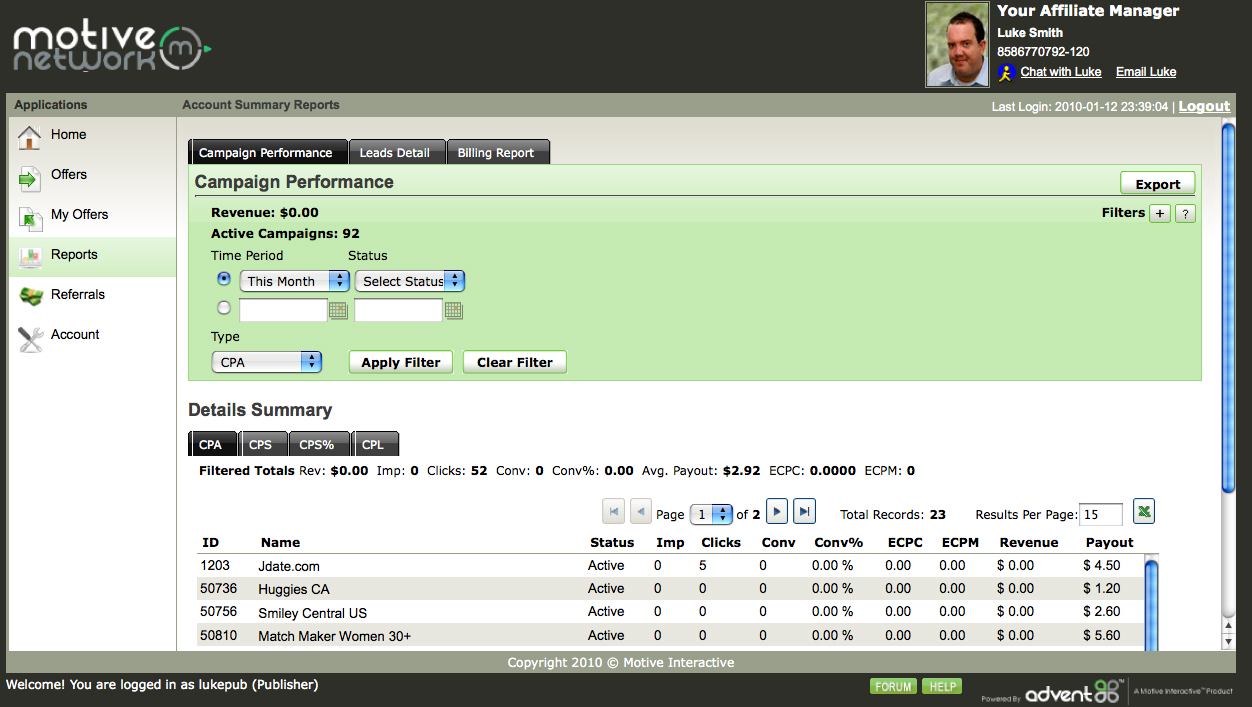The width and height of the screenshot is (1252, 707).
Task: Click the Home house icon
Action: pyautogui.click(x=30, y=137)
